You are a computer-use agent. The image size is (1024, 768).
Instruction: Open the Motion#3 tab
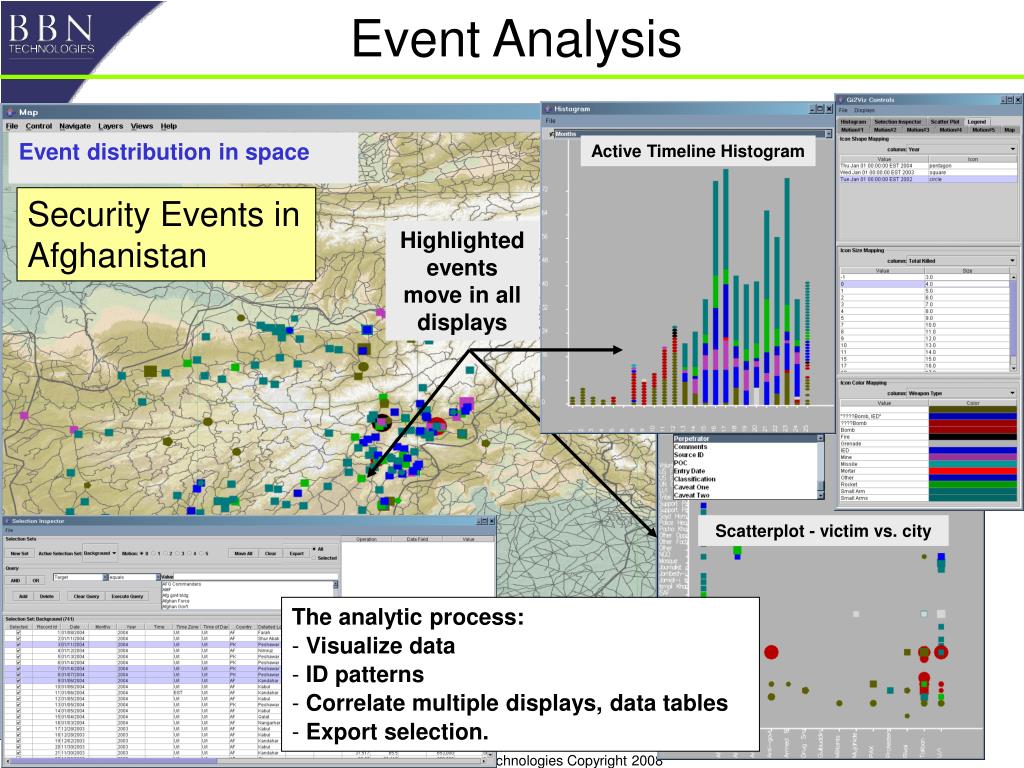coord(918,130)
